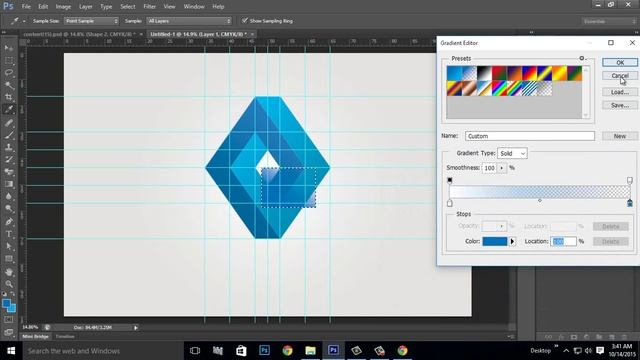The image size is (640, 360).
Task: Open Windows Task View icon
Action: coord(195,351)
